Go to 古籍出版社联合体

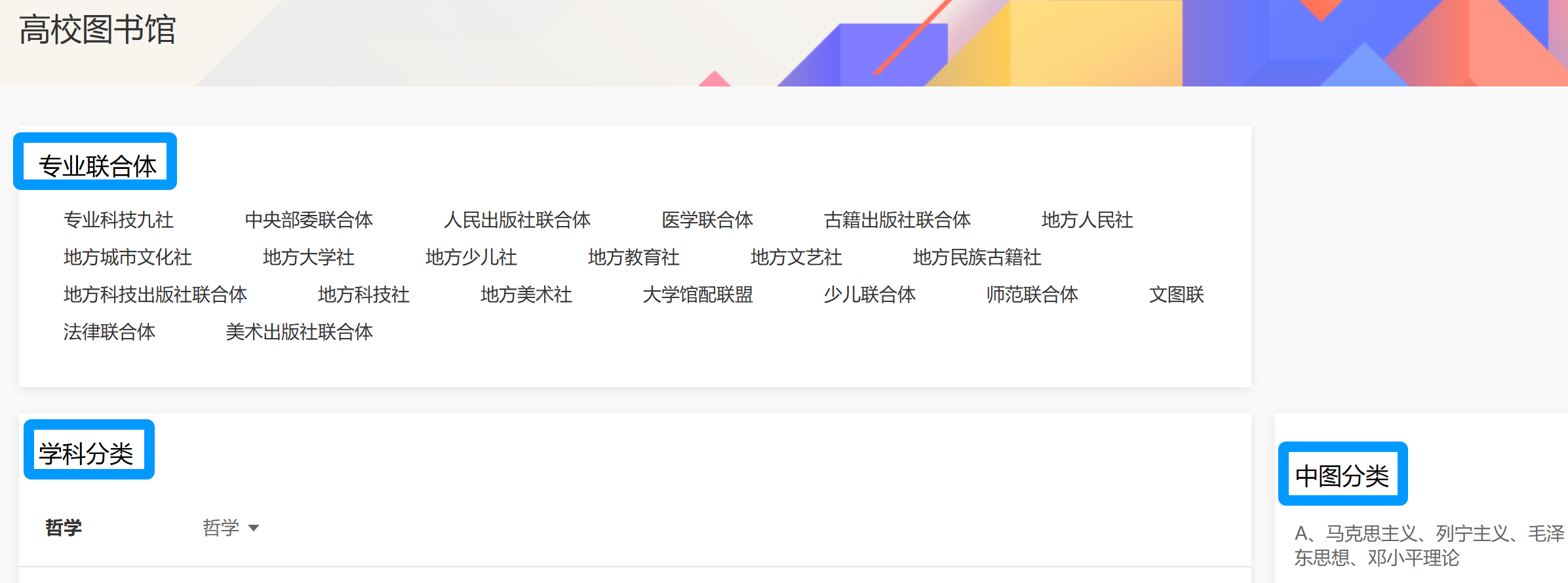click(x=897, y=220)
